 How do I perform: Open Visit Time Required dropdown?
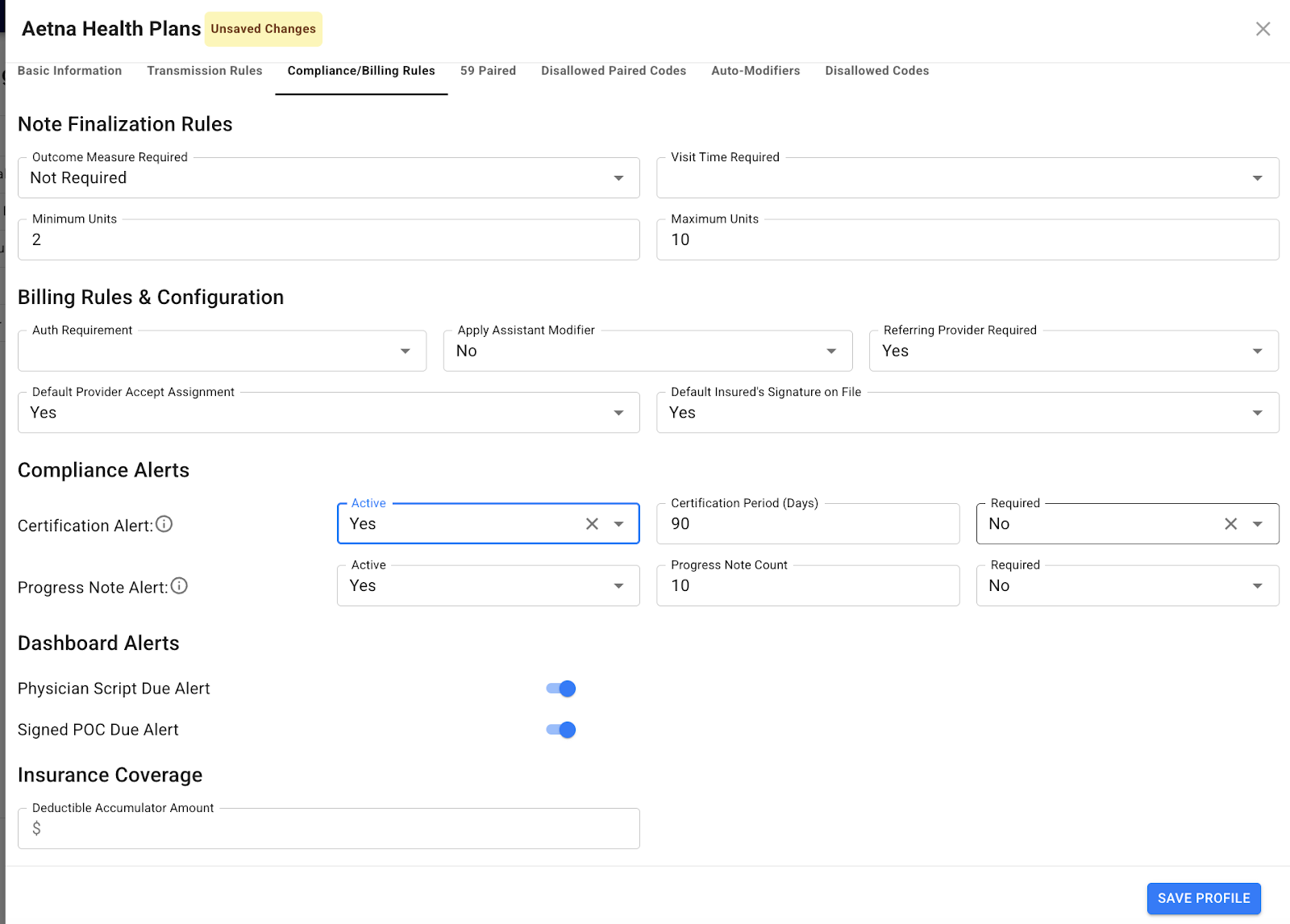[x=967, y=178]
